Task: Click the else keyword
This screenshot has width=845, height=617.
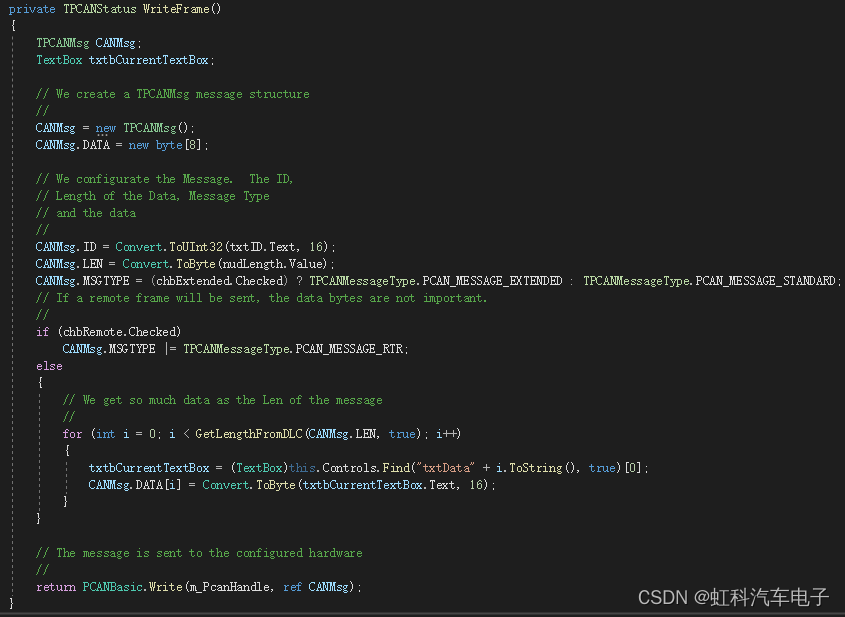Action: point(49,365)
